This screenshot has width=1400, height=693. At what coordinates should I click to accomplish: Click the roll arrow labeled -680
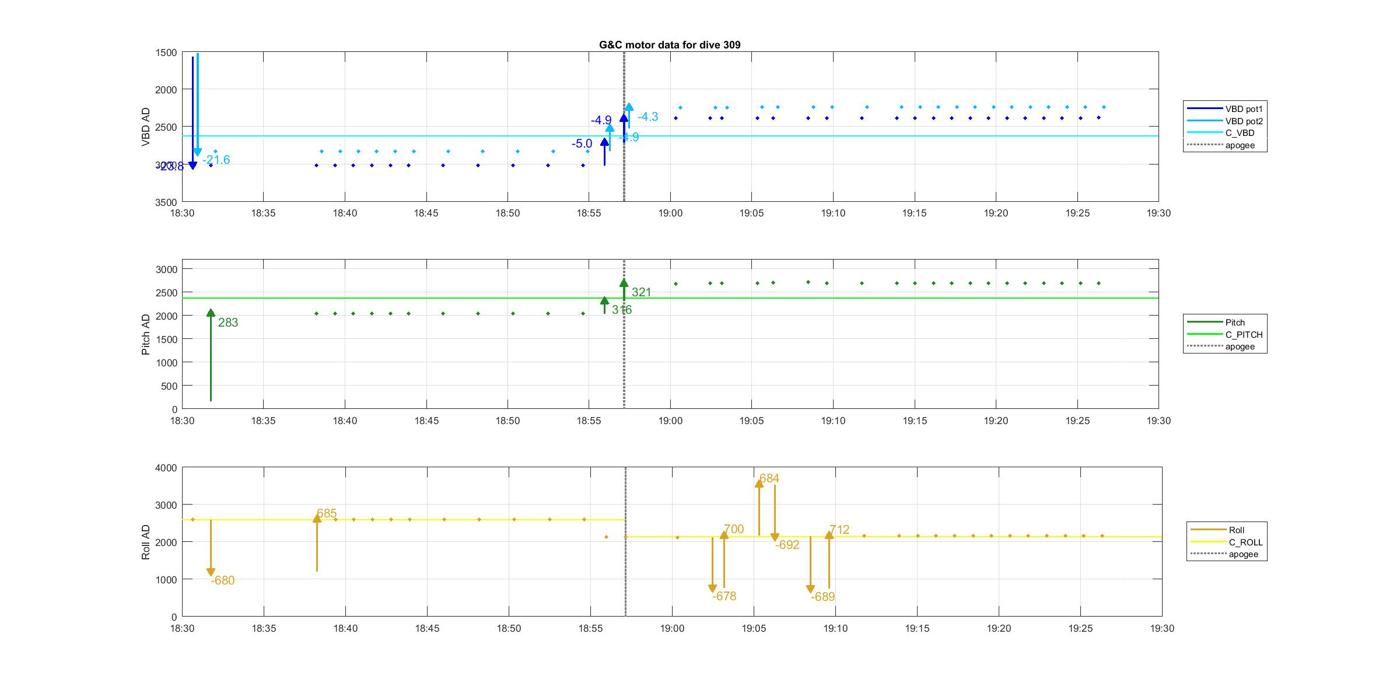tap(211, 547)
